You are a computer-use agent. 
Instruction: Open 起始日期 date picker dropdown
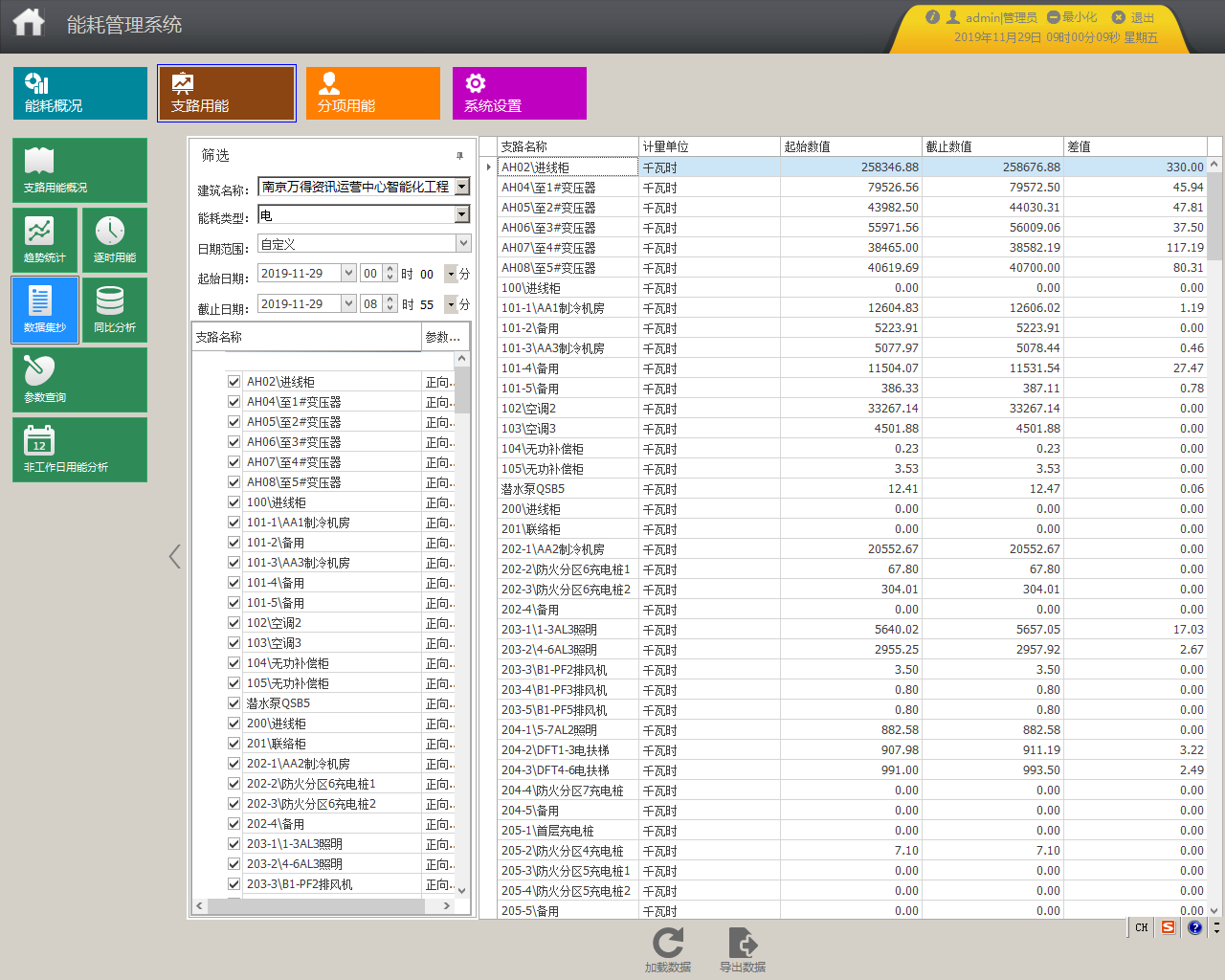(x=348, y=273)
